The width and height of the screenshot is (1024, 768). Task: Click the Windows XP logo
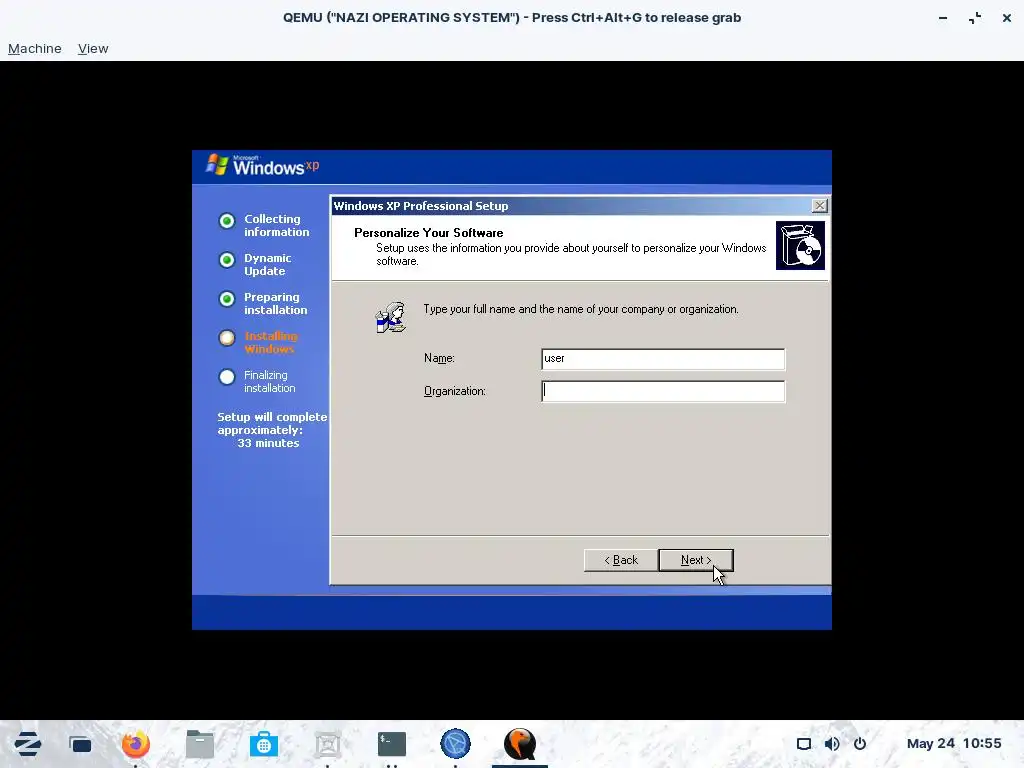263,165
